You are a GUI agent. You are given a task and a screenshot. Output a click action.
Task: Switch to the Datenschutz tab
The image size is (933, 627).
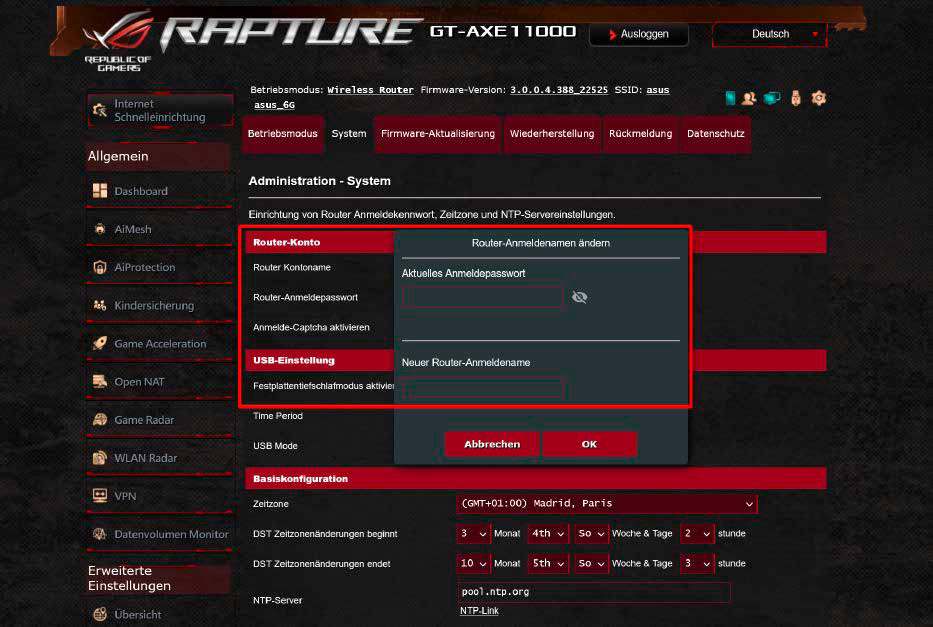click(x=716, y=134)
